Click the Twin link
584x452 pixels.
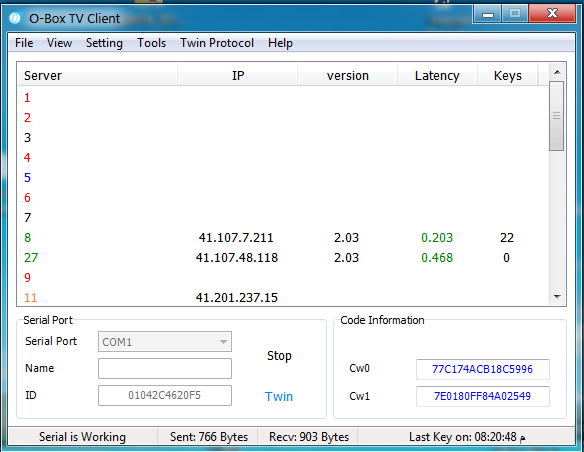279,396
